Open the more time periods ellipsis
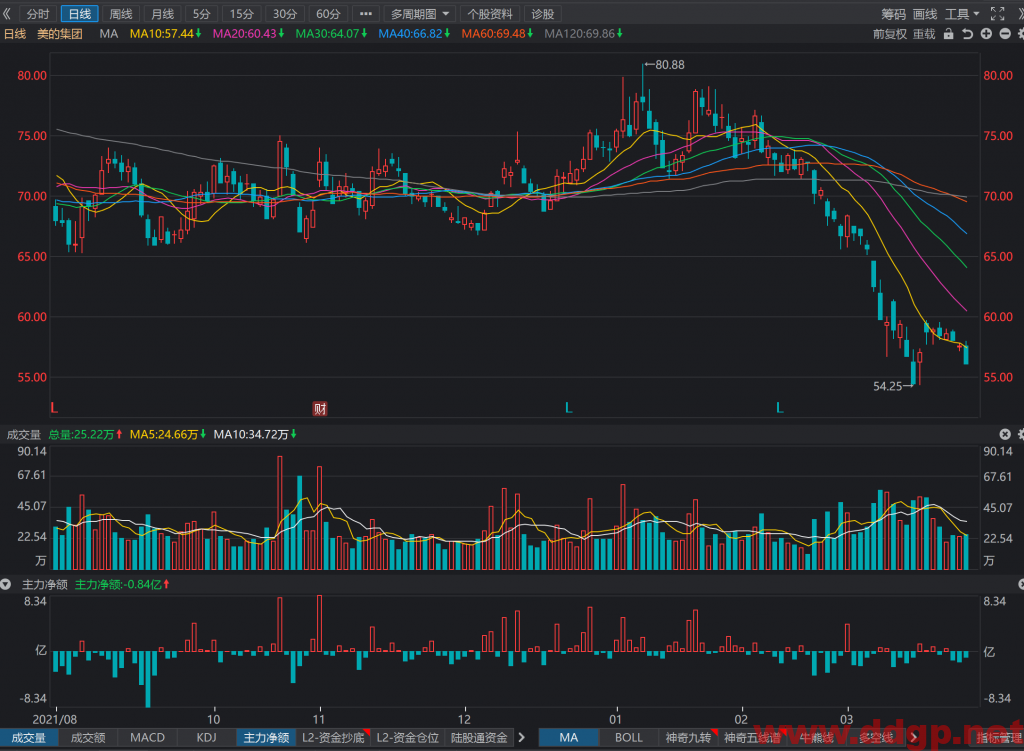The height and width of the screenshot is (751, 1024). (x=366, y=14)
